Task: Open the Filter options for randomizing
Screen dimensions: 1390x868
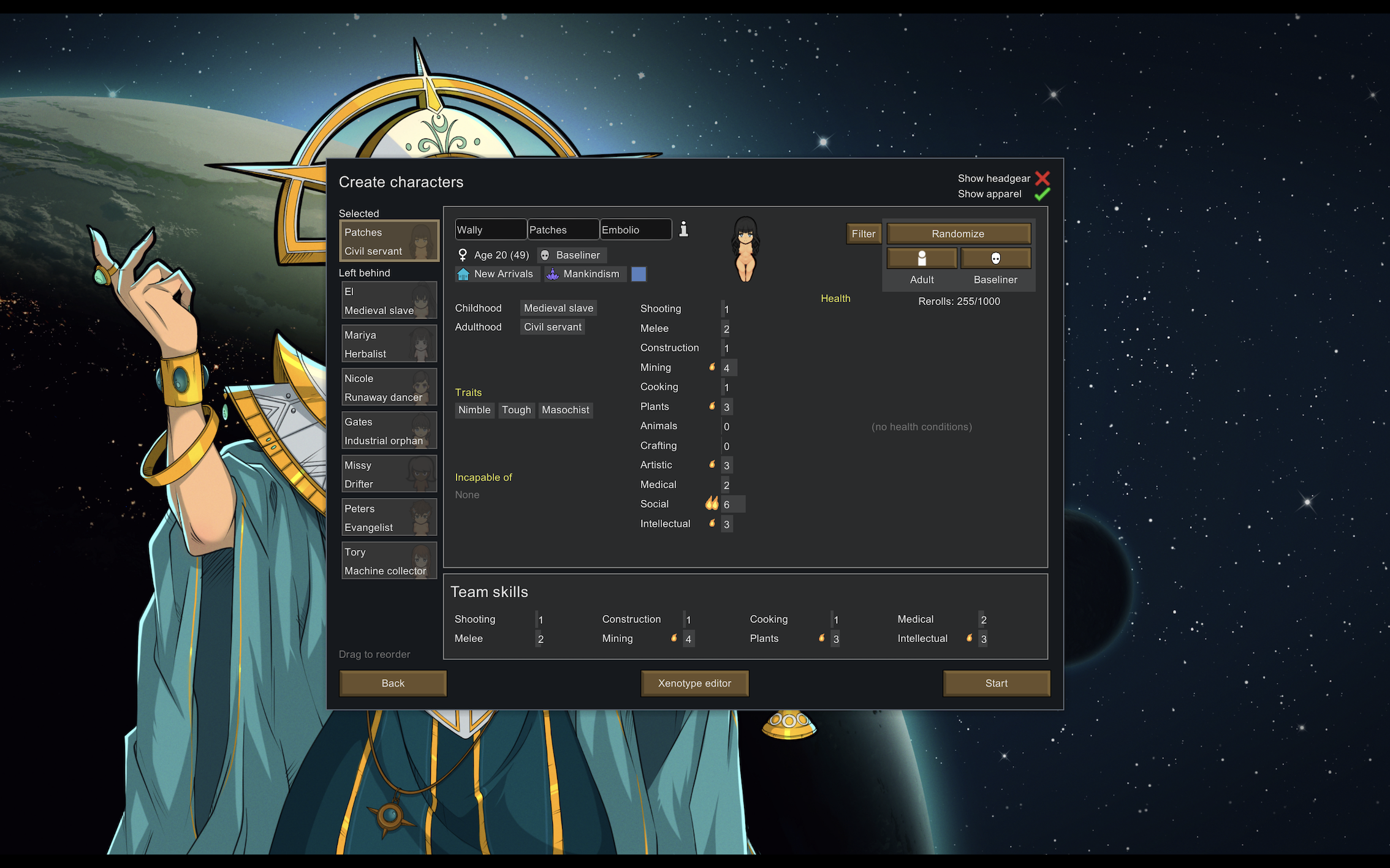Action: [863, 233]
